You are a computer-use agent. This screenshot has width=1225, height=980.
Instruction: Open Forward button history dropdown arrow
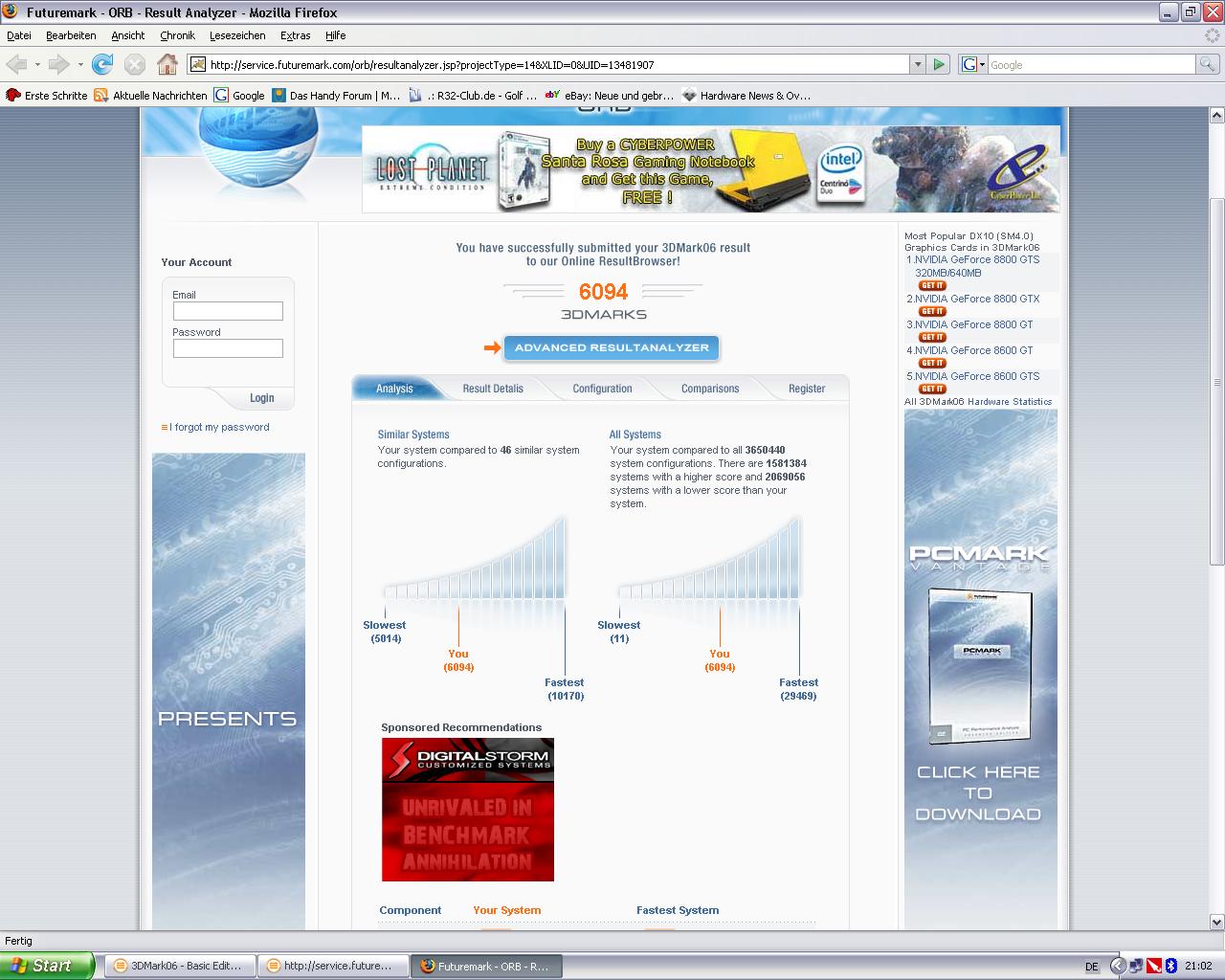coord(80,64)
